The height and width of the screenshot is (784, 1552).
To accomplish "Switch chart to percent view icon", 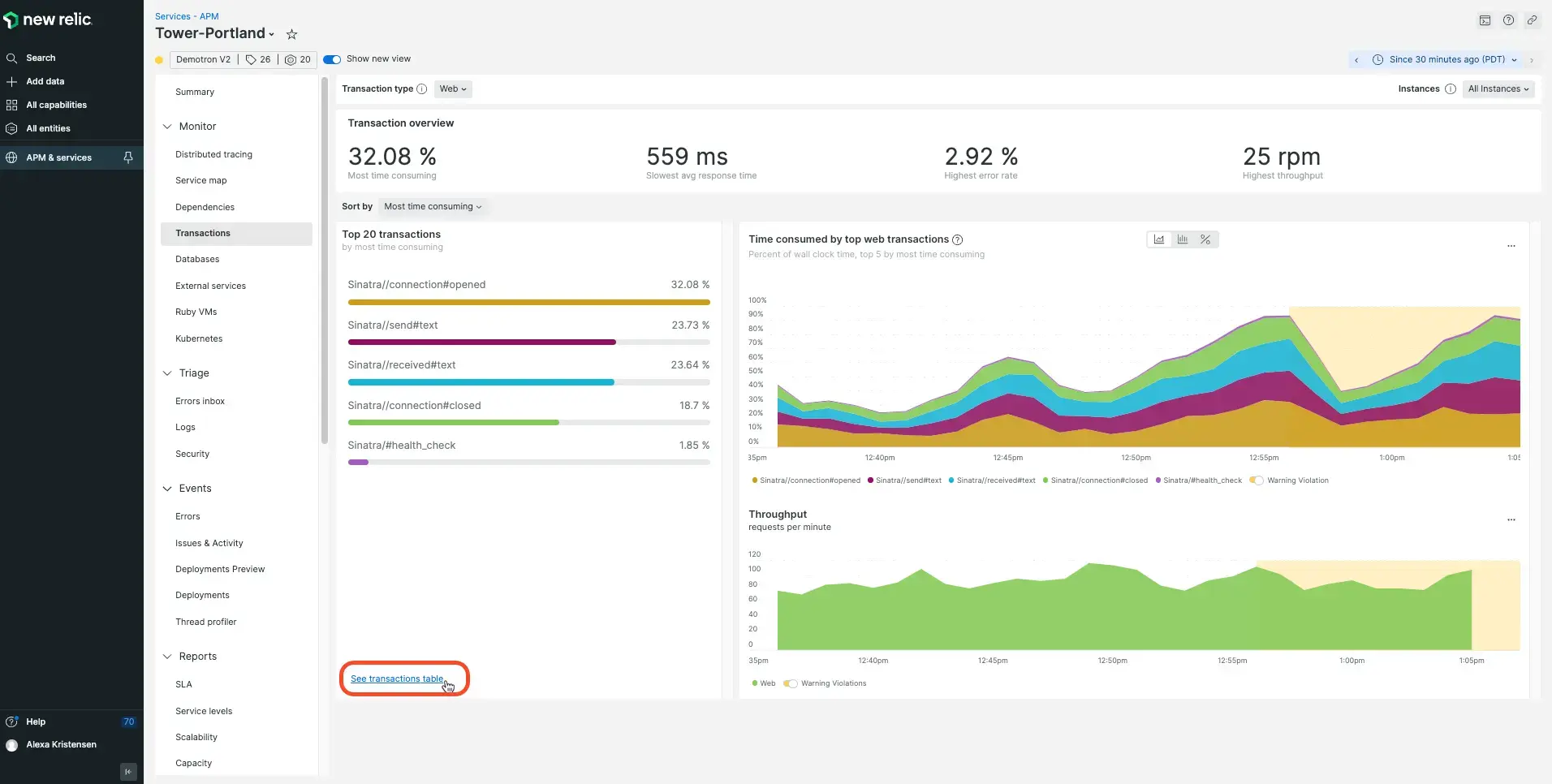I will pyautogui.click(x=1205, y=239).
